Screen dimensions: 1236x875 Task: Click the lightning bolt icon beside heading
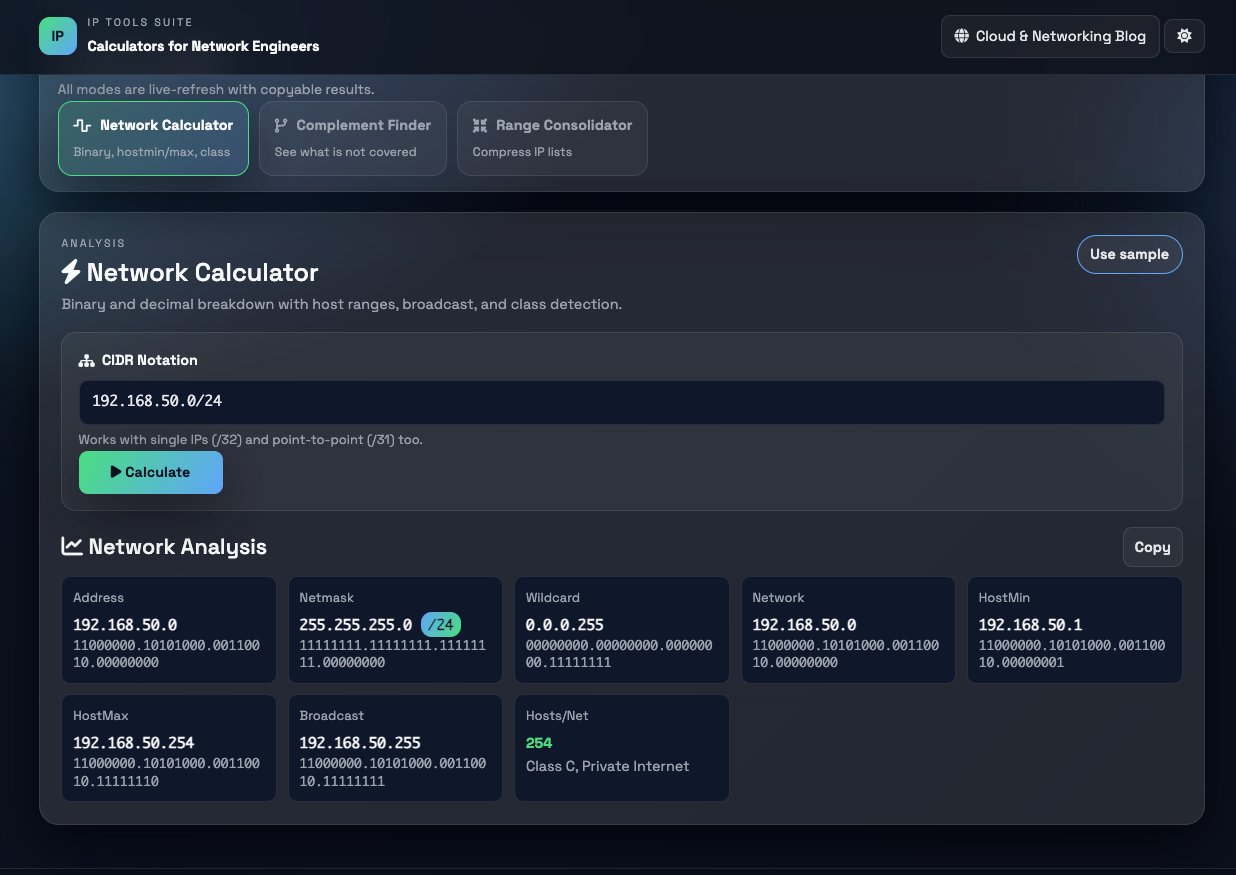tap(71, 272)
